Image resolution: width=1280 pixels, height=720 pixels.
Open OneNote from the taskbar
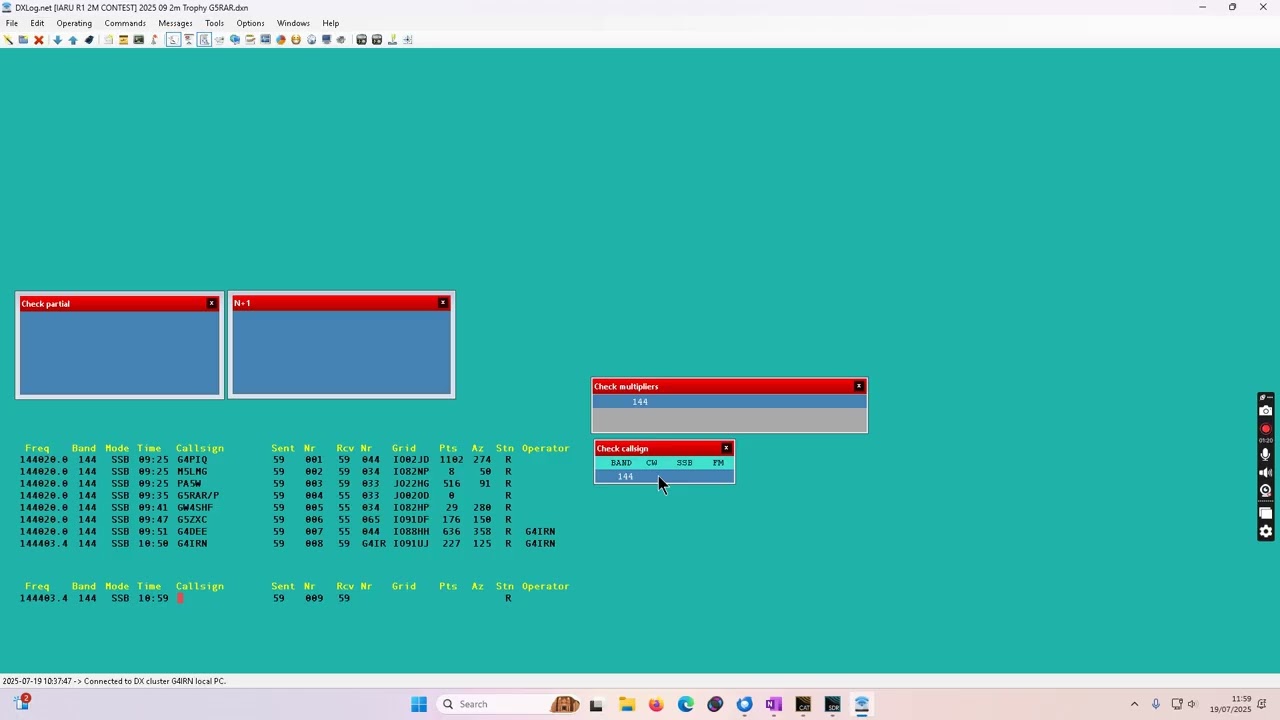click(773, 704)
